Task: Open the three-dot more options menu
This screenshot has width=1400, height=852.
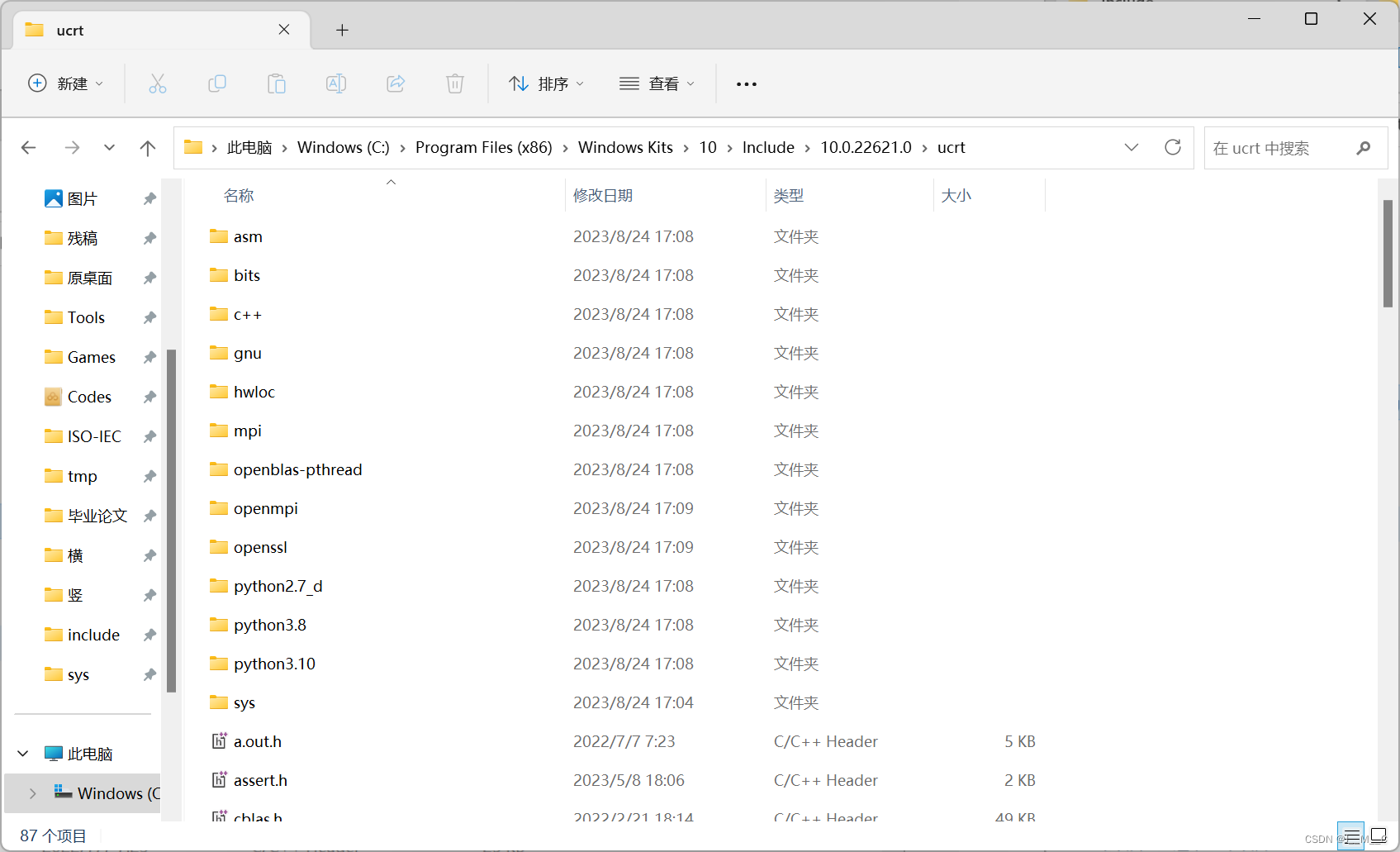Action: click(747, 83)
